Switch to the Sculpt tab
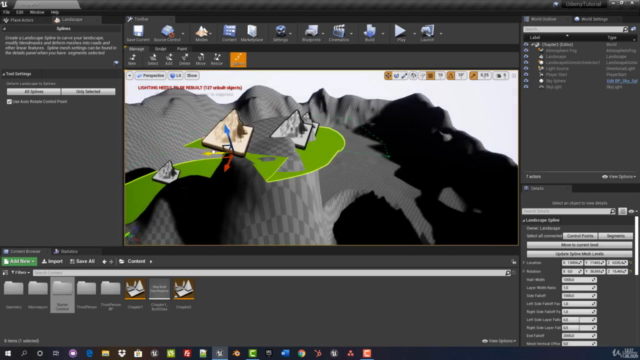640x360 pixels. tap(160, 49)
